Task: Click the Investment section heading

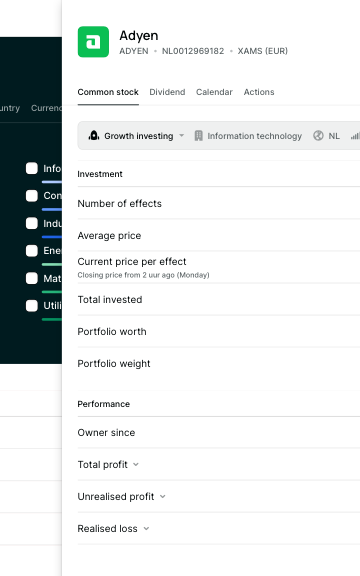Action: pos(100,174)
